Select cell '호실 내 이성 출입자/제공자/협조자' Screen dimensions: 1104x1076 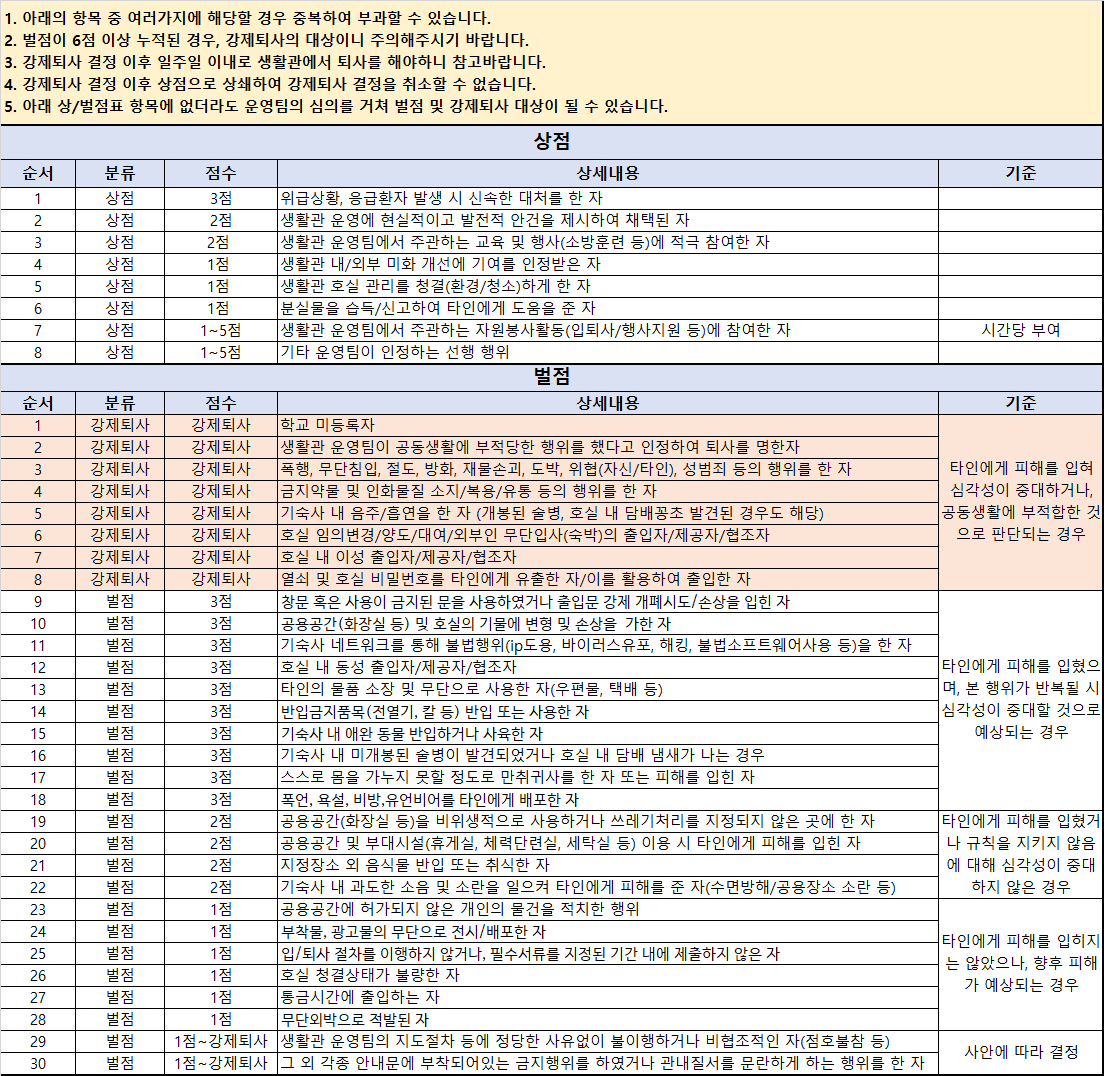coord(608,557)
